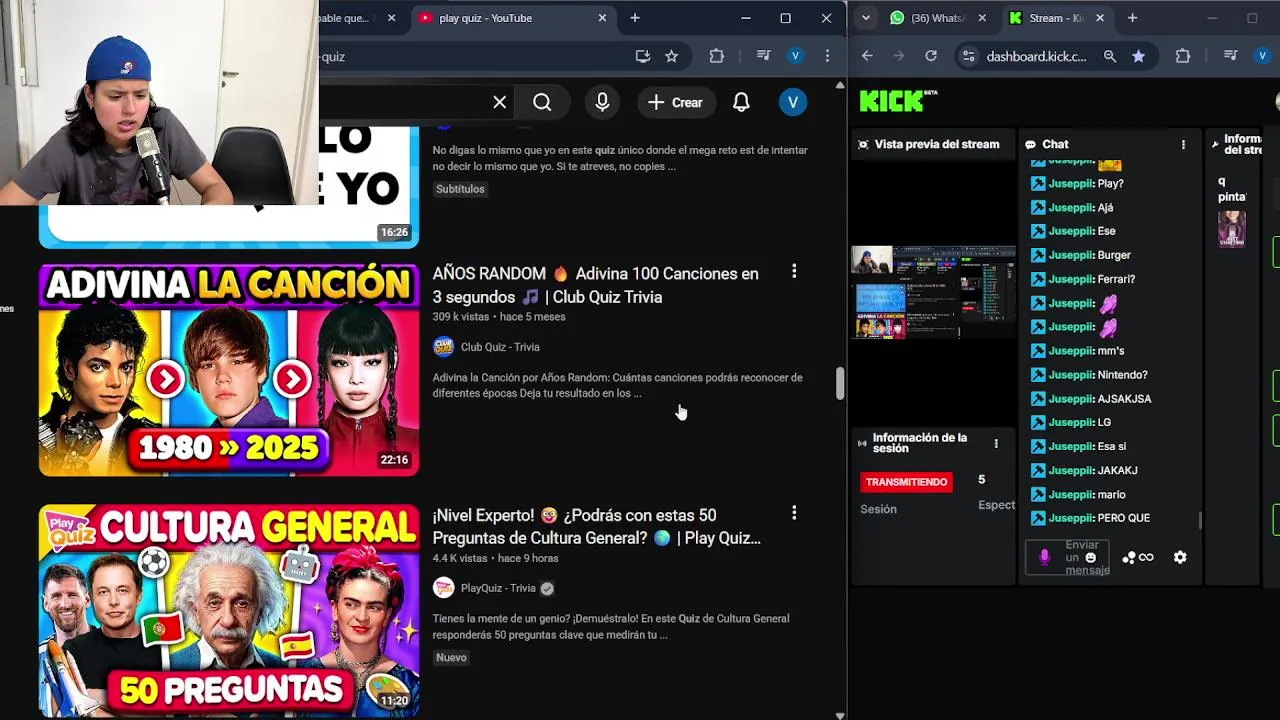Click the bookmark star in Kick window

pyautogui.click(x=1139, y=56)
